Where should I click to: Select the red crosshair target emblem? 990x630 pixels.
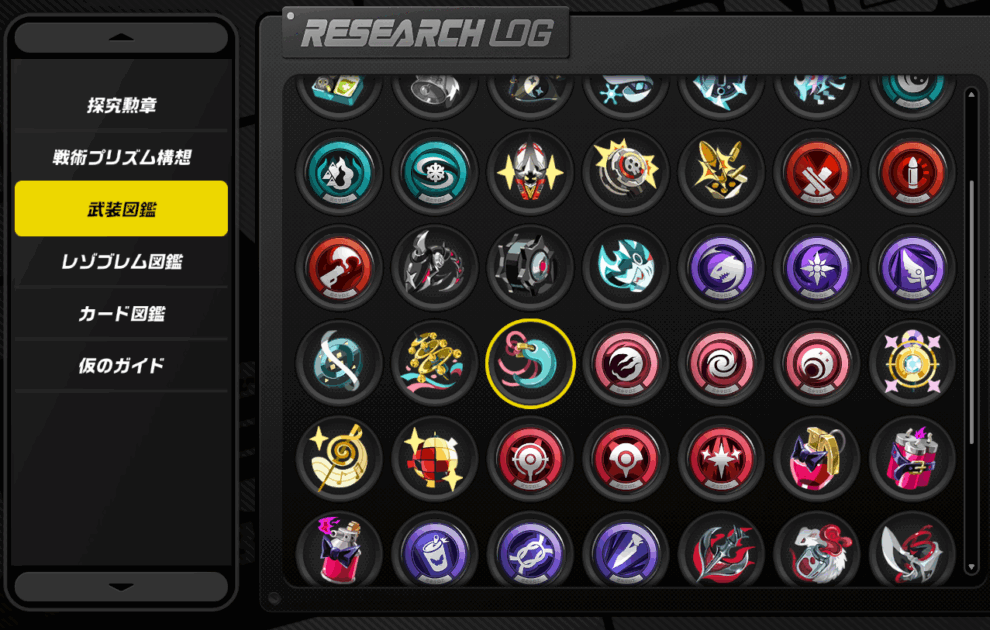(x=530, y=459)
